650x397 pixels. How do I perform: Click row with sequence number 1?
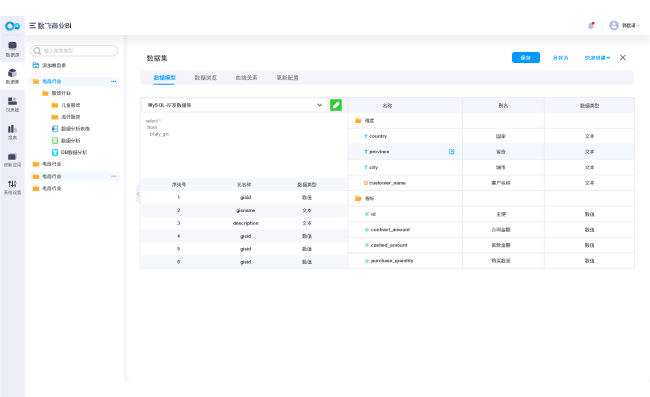(x=244, y=198)
